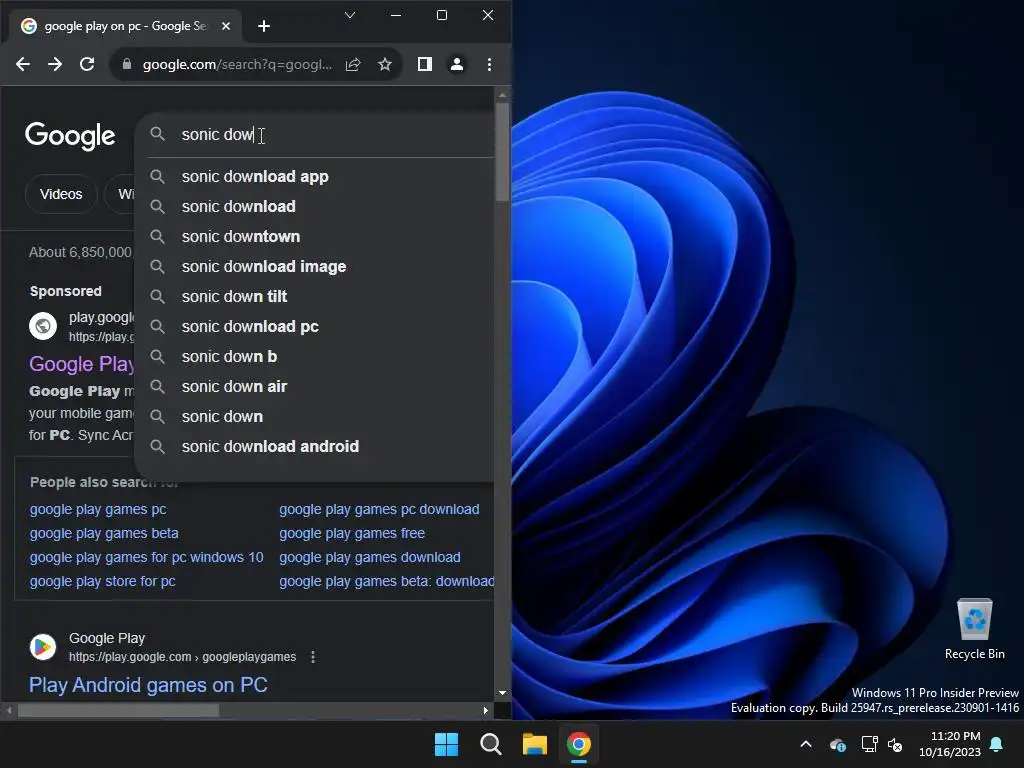The image size is (1024, 768).
Task: Bookmark this tab with the star icon
Action: click(385, 64)
